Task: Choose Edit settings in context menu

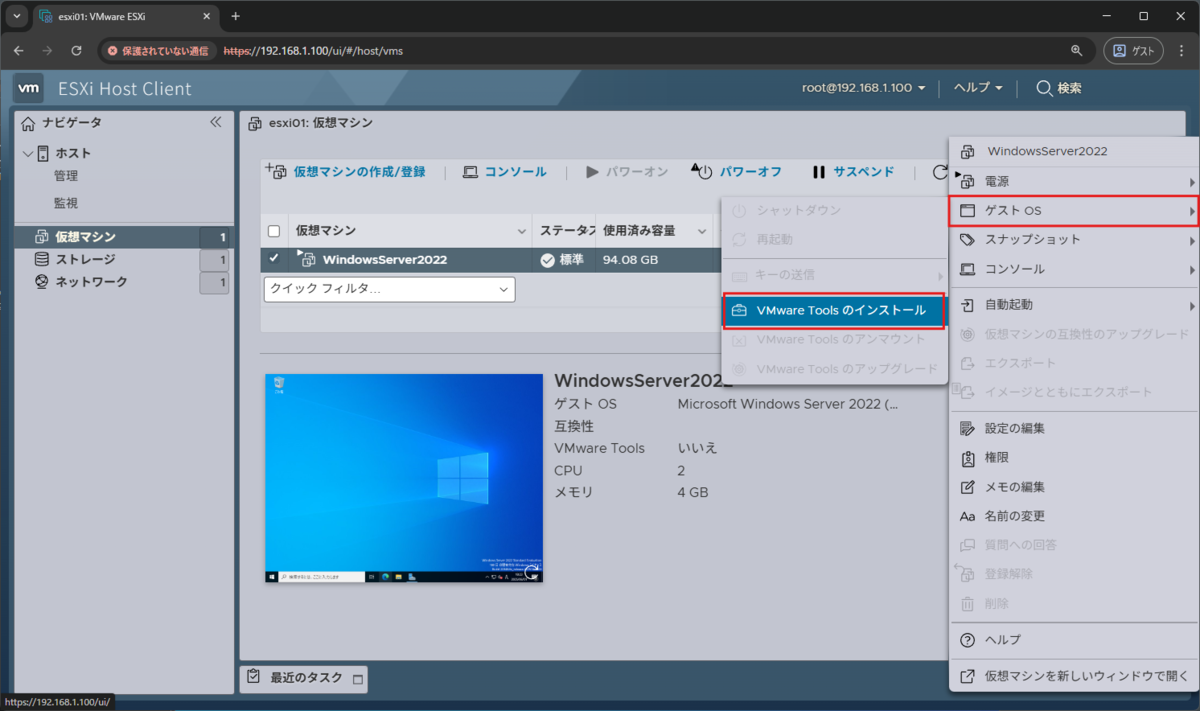Action: pyautogui.click(x=1074, y=428)
